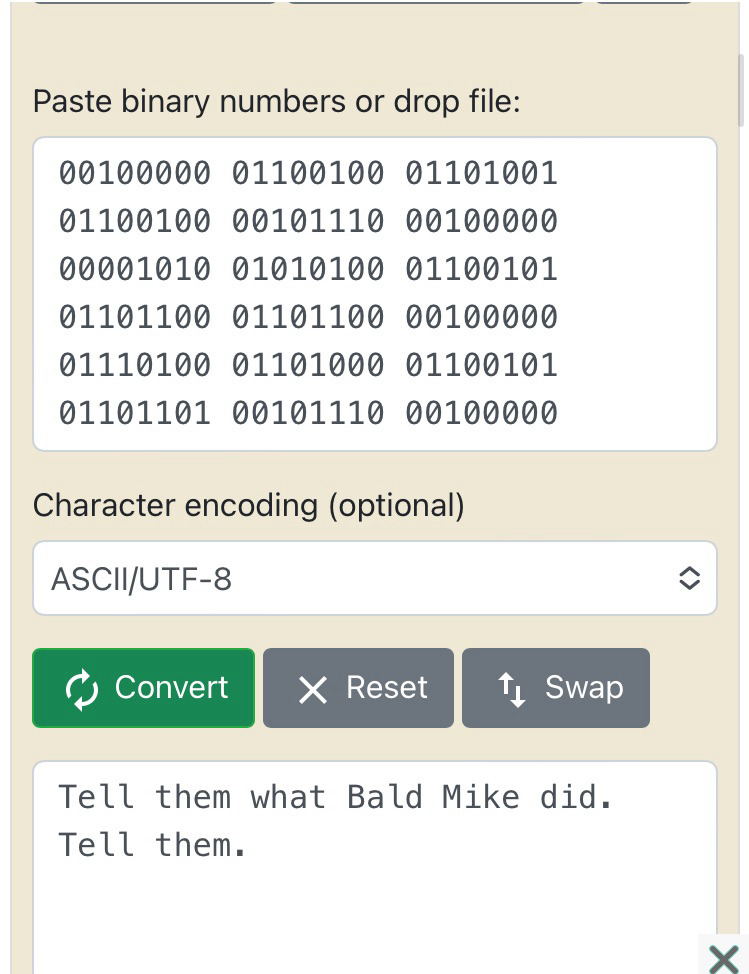Click the 'Paste binary numbers or drop file' field
Image resolution: width=749 pixels, height=974 pixels.
click(x=375, y=292)
